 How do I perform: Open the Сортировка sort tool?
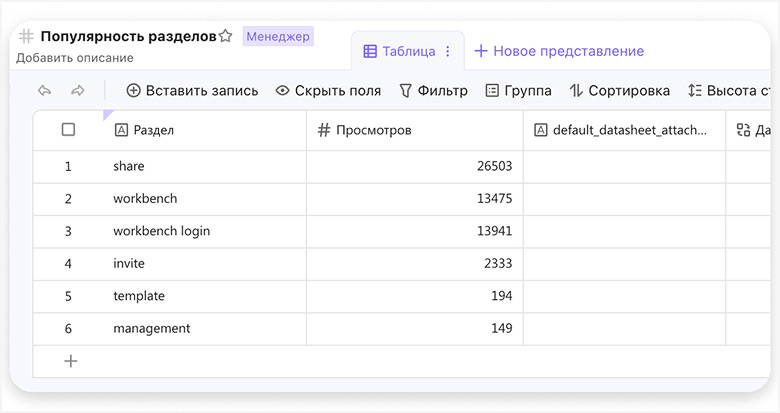pos(619,91)
